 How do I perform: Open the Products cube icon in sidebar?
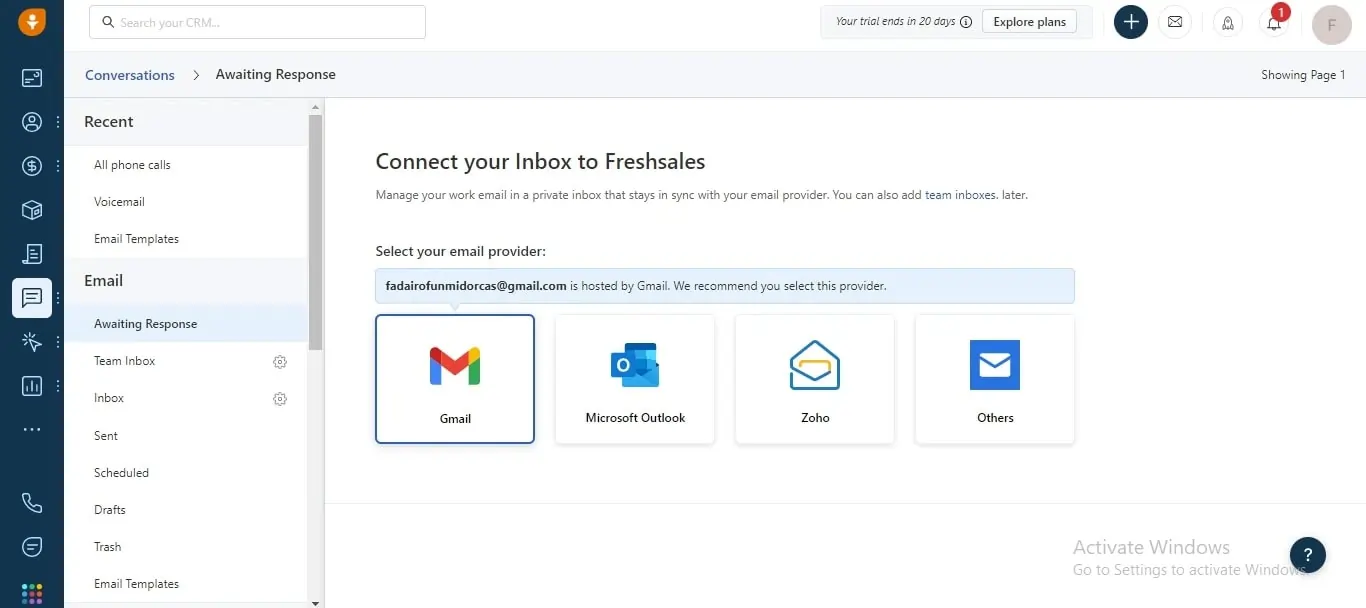point(32,210)
